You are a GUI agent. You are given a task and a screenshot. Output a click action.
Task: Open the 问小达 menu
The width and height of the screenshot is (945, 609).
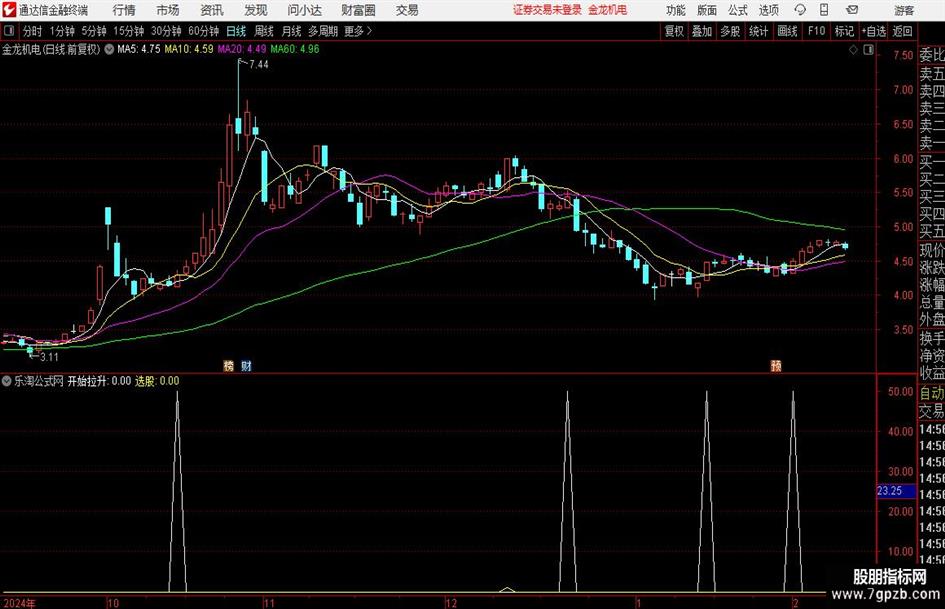coord(305,10)
